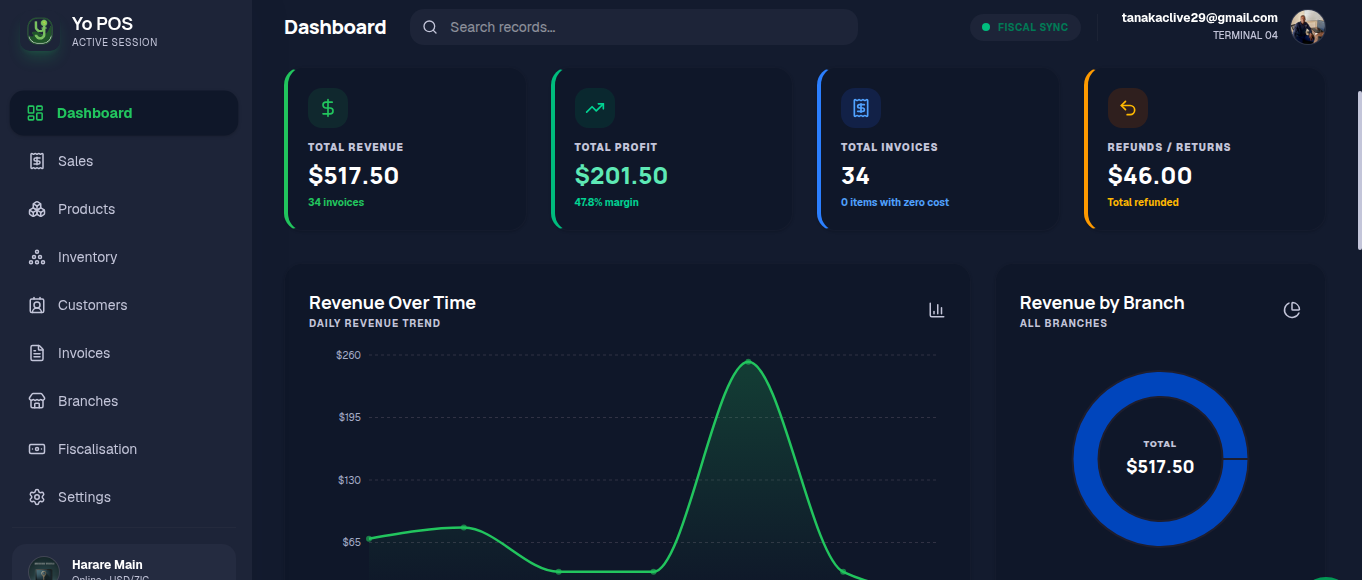Click the bar chart icon on Revenue Over Time
This screenshot has width=1362, height=580.
pyautogui.click(x=937, y=310)
